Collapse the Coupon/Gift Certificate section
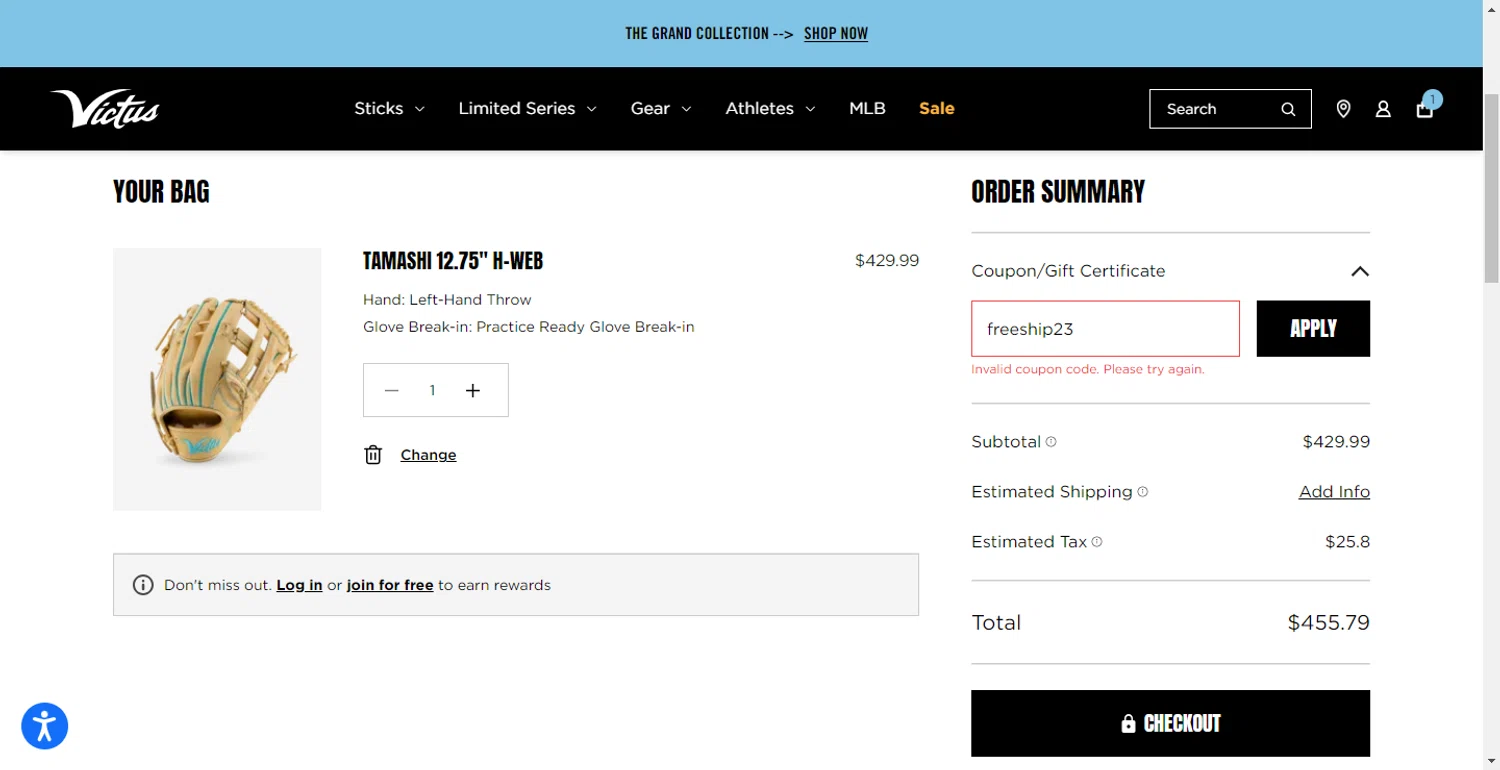Screen dimensions: 1500x770 pyautogui.click(x=1359, y=271)
